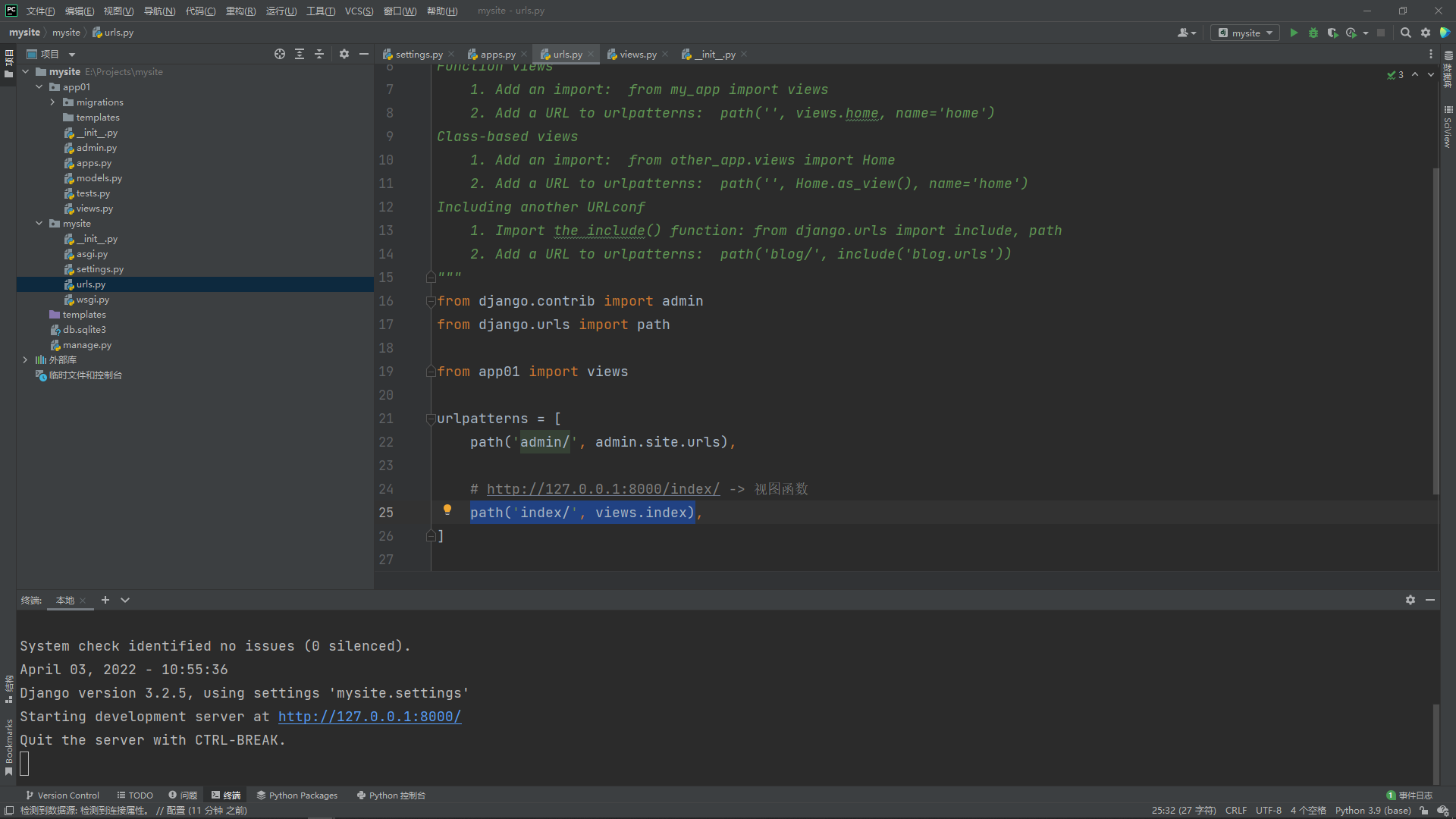This screenshot has width=1456, height=819.
Task: Toggle Project side tool window stripe
Action: coord(8,64)
